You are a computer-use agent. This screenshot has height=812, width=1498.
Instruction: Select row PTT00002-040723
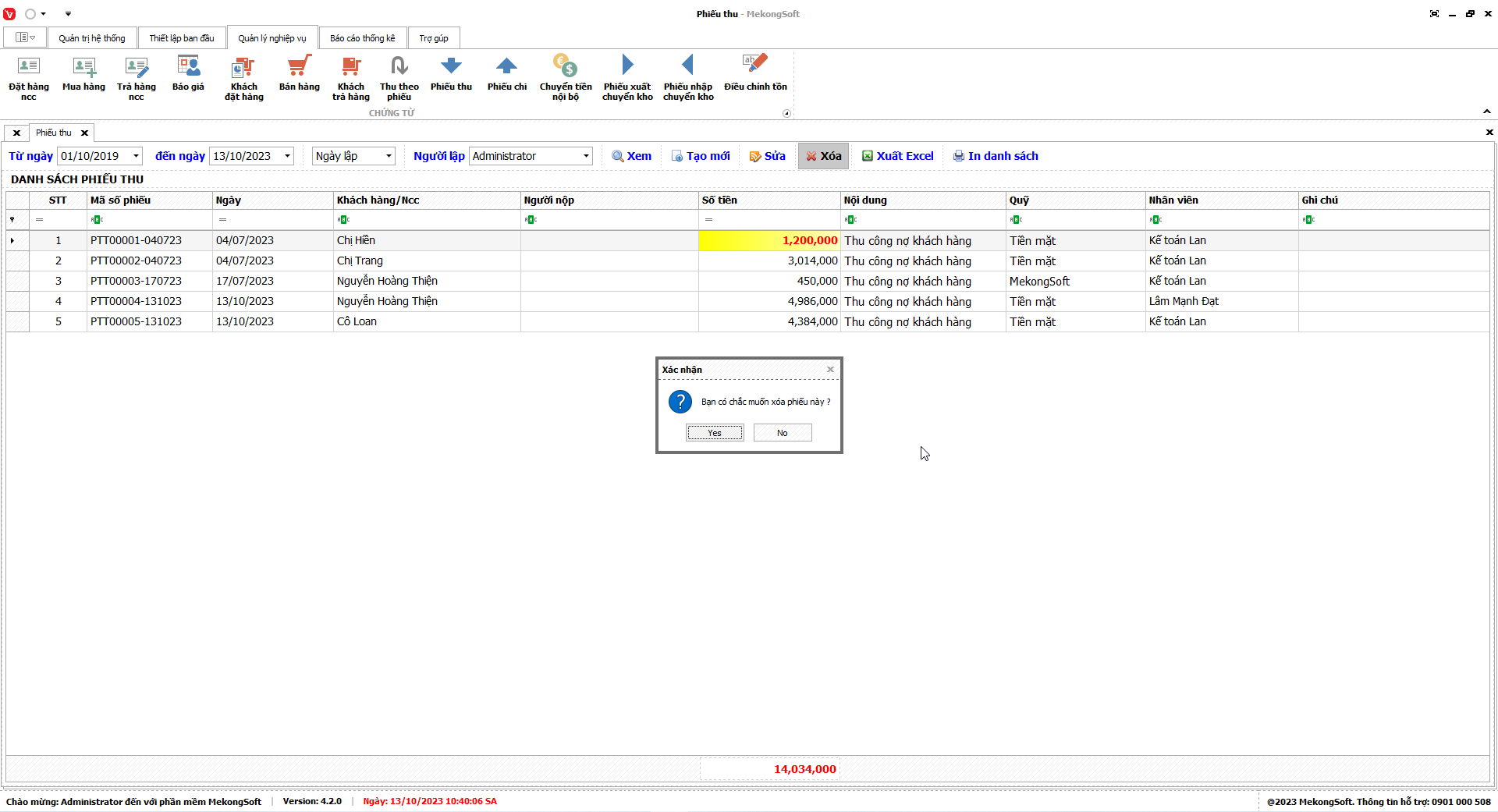tap(747, 261)
